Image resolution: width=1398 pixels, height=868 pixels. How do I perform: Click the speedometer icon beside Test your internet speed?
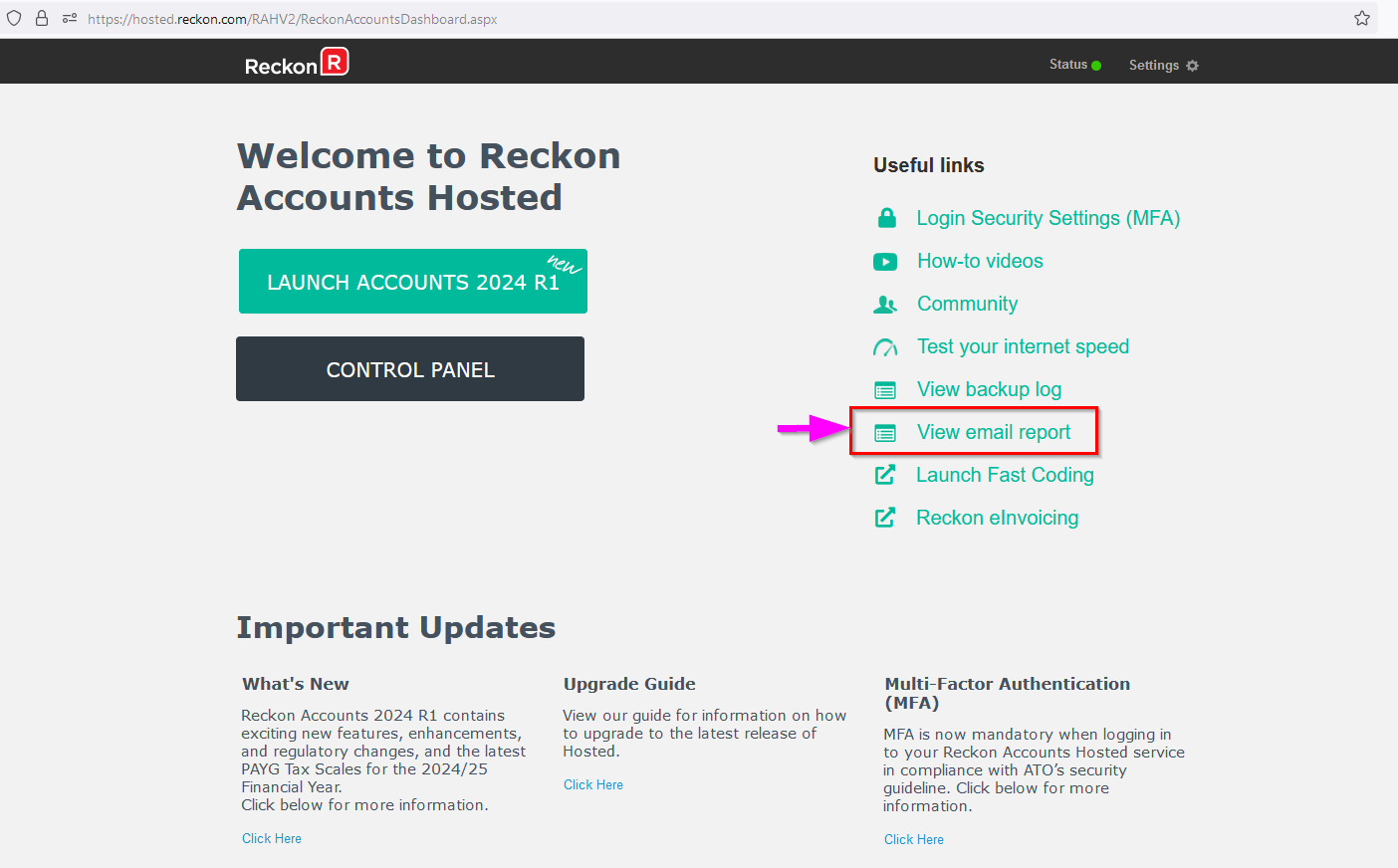pos(885,347)
